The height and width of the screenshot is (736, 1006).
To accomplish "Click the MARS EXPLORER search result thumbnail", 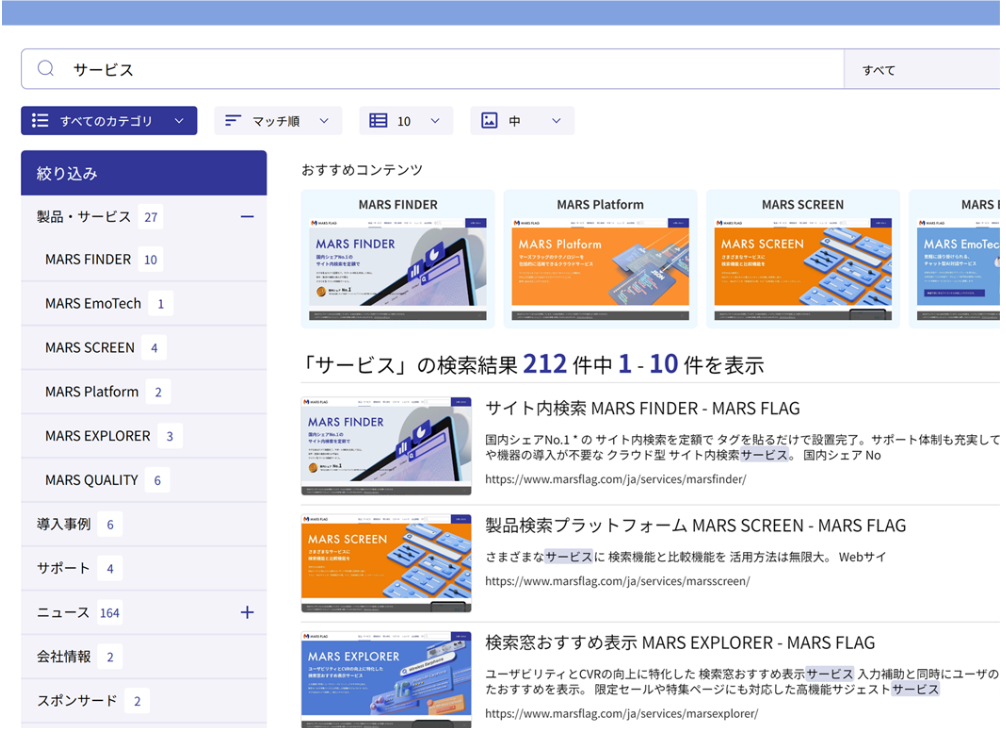I will (x=386, y=680).
